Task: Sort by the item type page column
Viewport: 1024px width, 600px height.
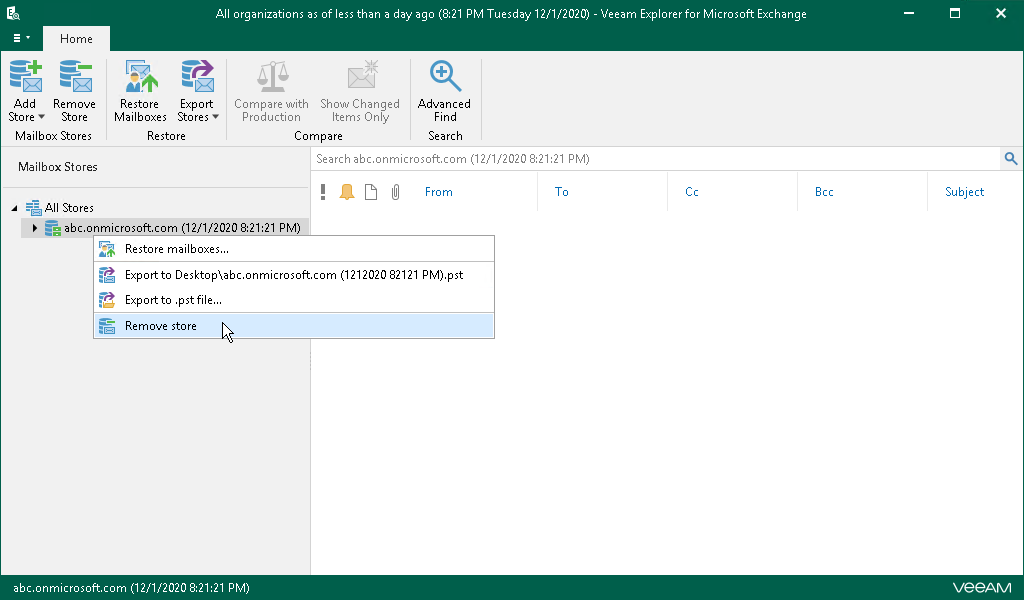Action: (x=371, y=192)
